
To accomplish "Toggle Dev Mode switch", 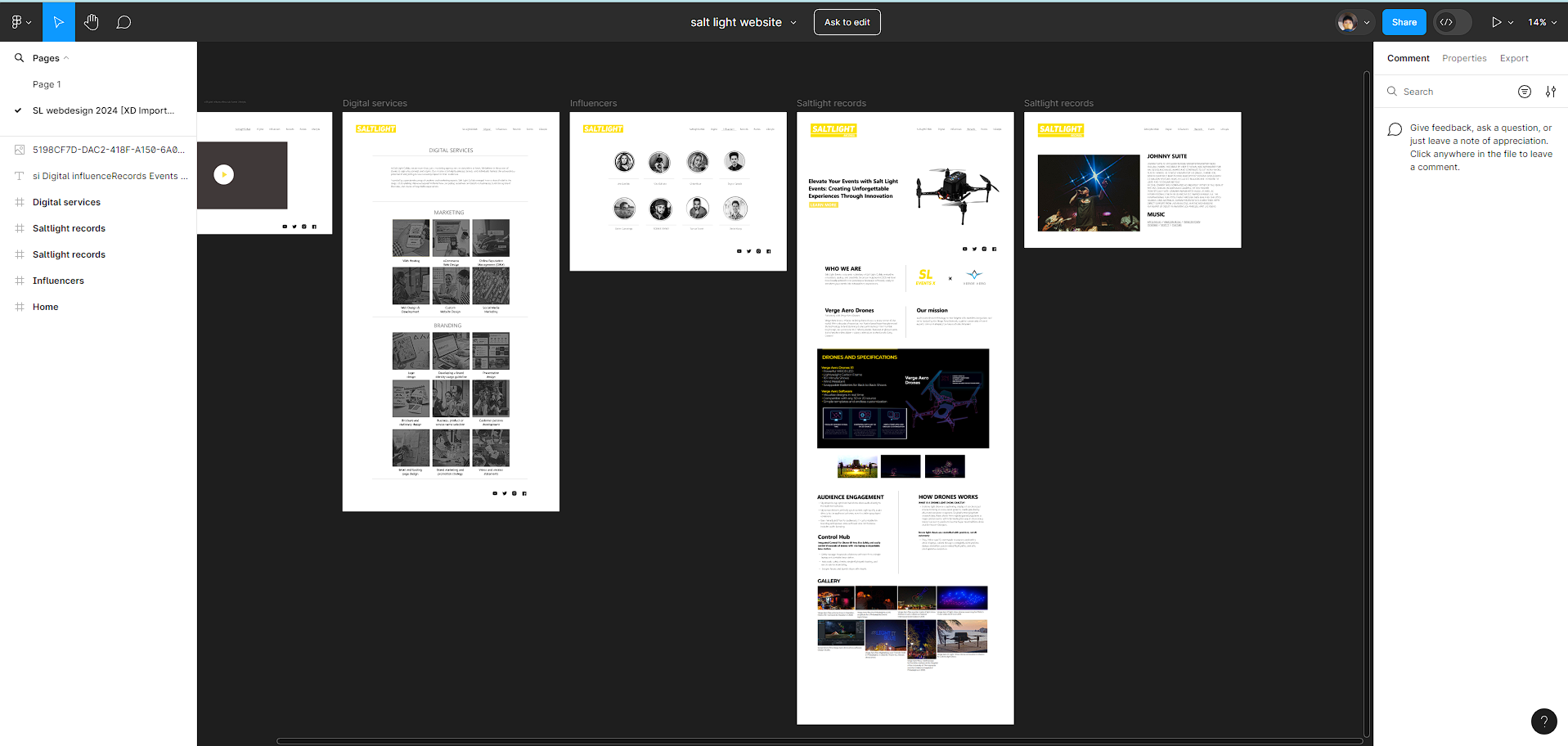I will pyautogui.click(x=1452, y=22).
